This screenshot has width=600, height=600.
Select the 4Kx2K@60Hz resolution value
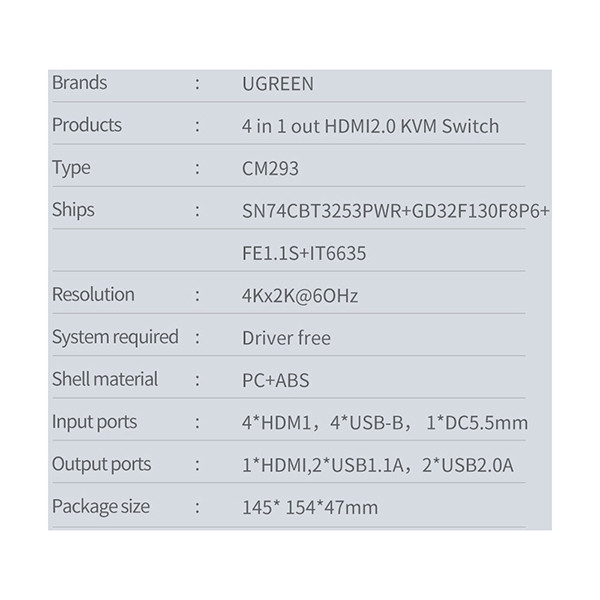300,296
